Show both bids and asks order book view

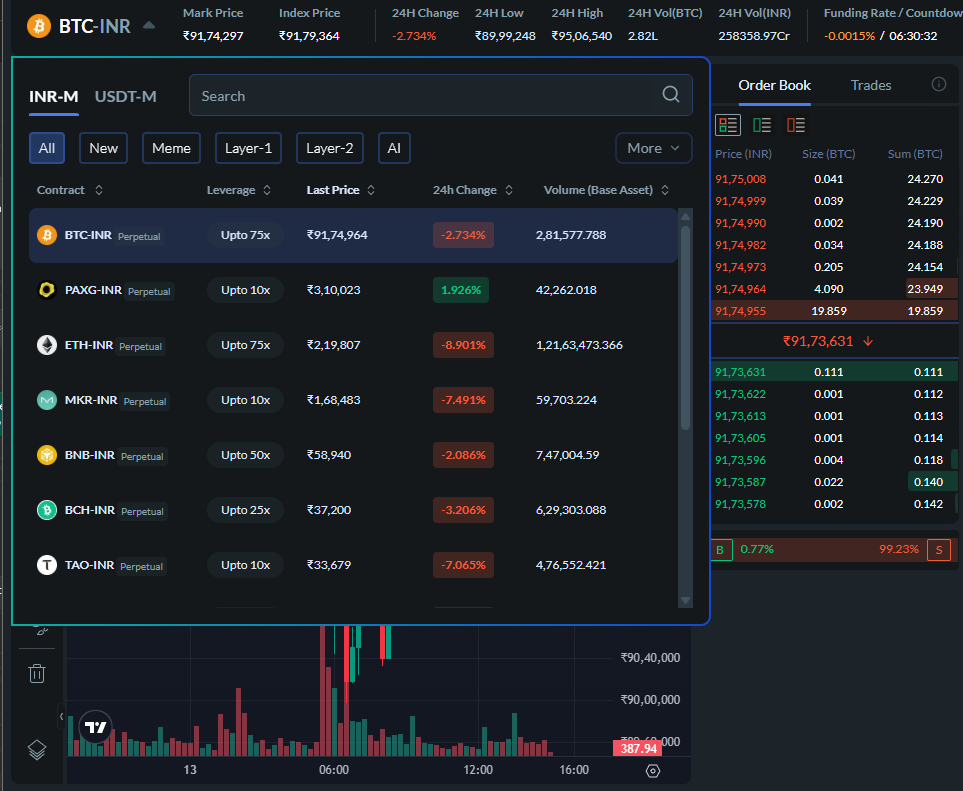coord(728,125)
